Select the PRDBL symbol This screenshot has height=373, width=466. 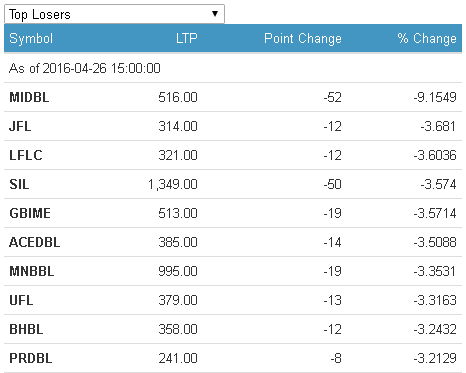[x=31, y=358]
